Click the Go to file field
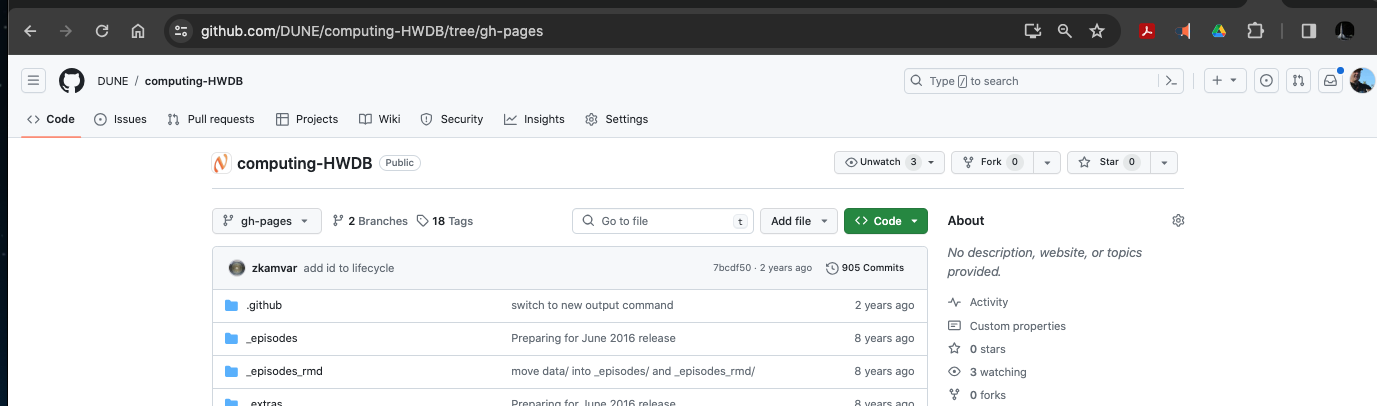Viewport: 1377px width, 406px height. pos(662,221)
